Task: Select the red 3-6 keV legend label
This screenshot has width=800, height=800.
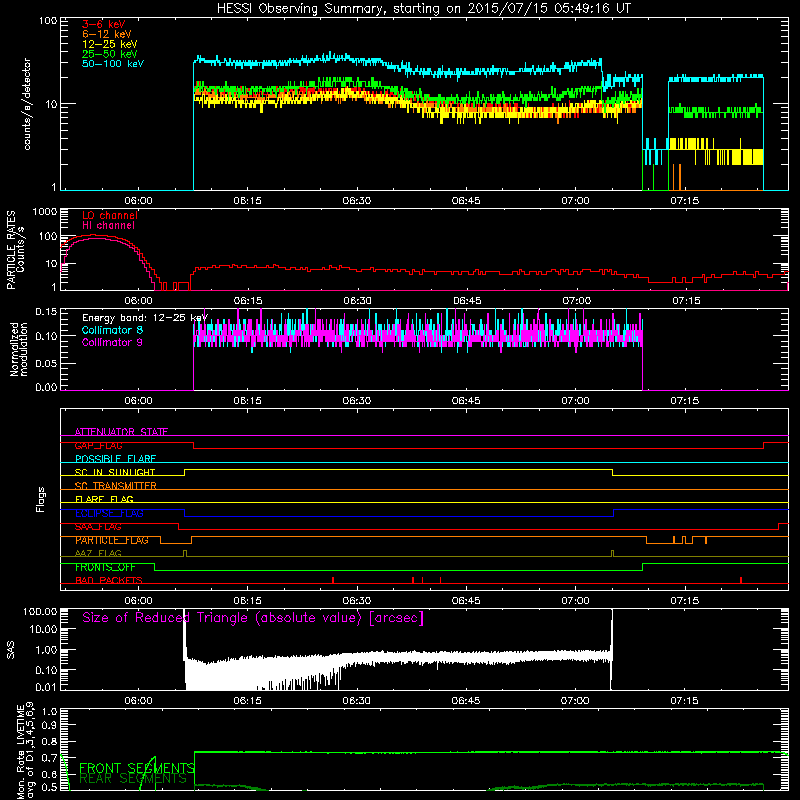Action: [x=104, y=24]
